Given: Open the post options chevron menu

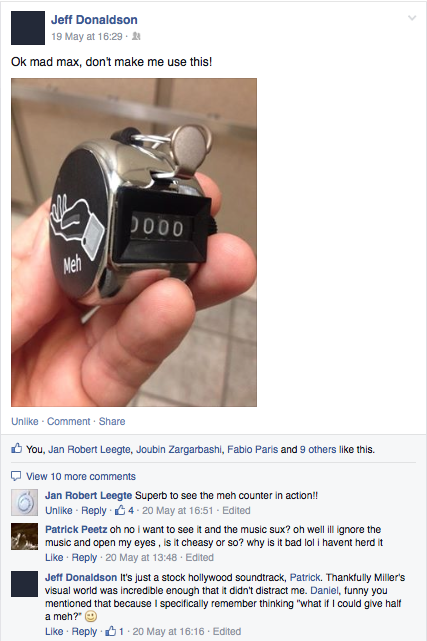Looking at the screenshot, I should (x=412, y=18).
